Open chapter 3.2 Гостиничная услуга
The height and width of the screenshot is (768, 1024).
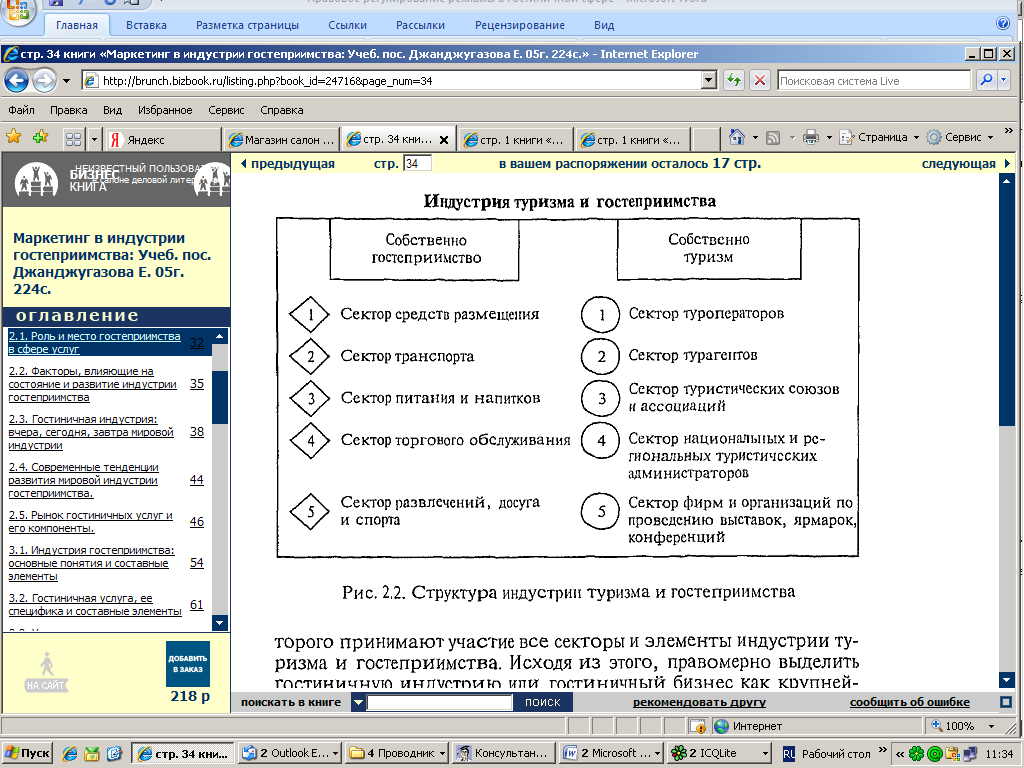click(95, 604)
